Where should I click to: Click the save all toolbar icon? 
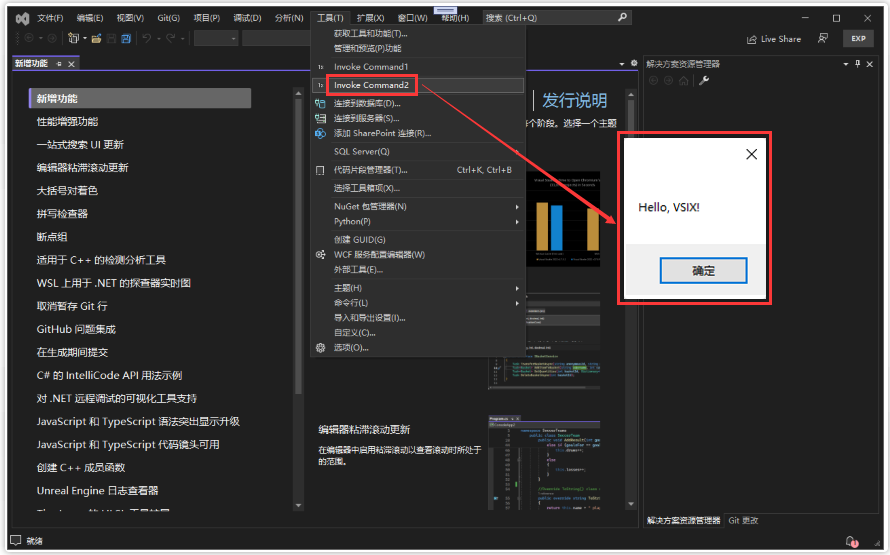point(126,38)
